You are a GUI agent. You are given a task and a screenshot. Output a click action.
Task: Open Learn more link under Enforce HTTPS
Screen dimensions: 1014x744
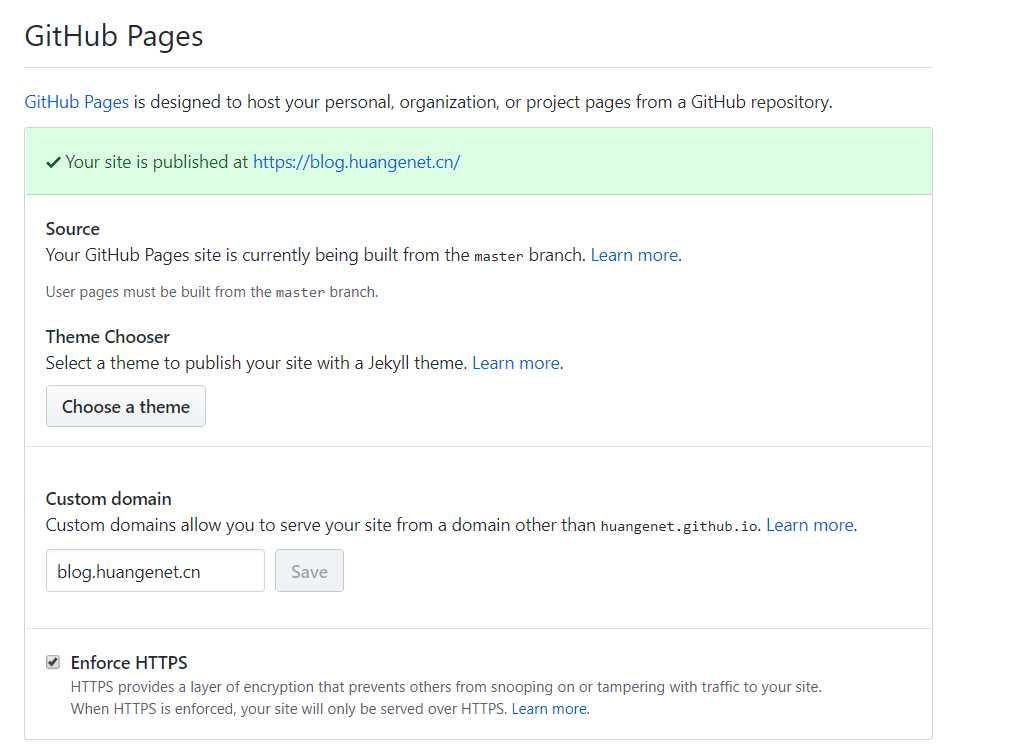pyautogui.click(x=550, y=709)
